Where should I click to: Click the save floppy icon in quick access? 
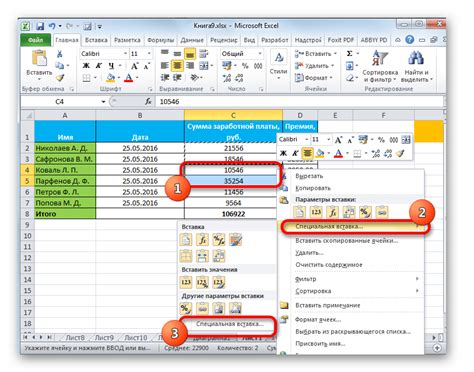pos(40,26)
